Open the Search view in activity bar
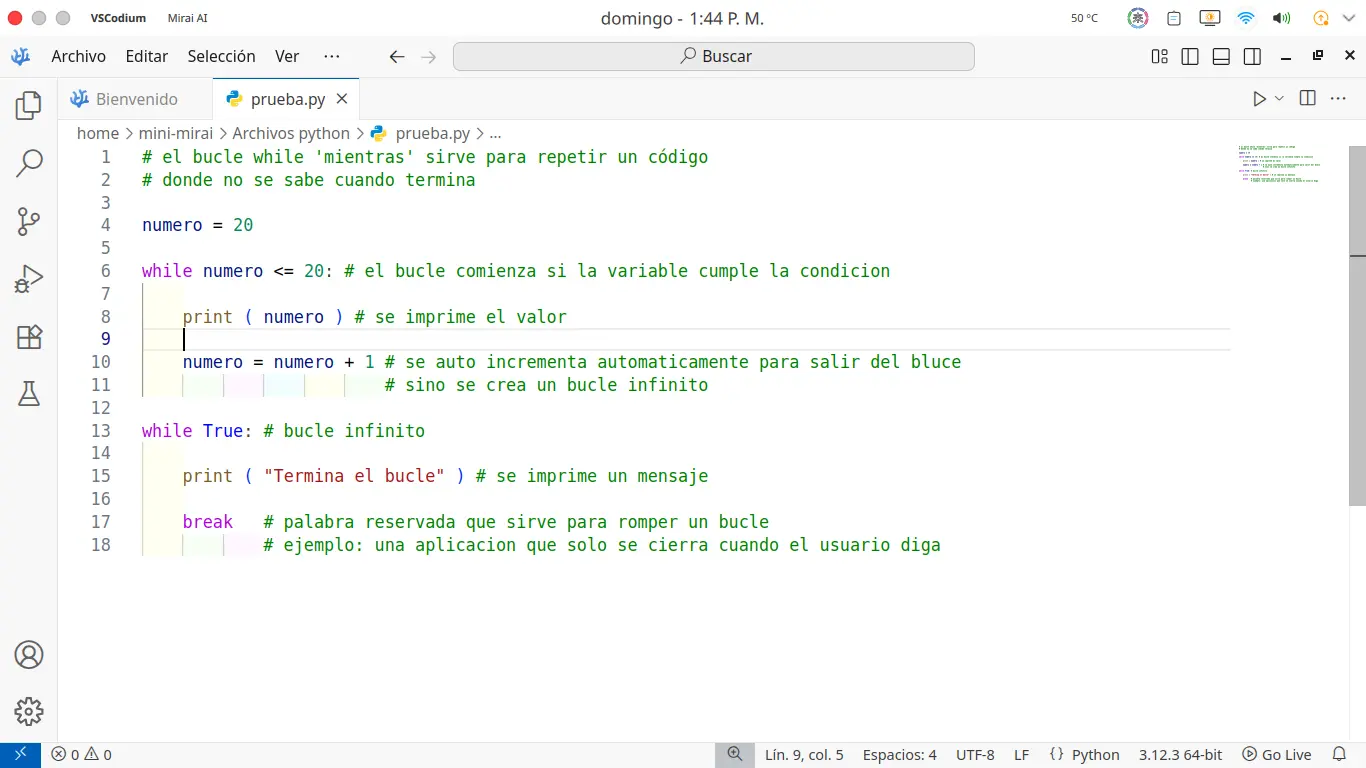1366x768 pixels. [x=29, y=163]
